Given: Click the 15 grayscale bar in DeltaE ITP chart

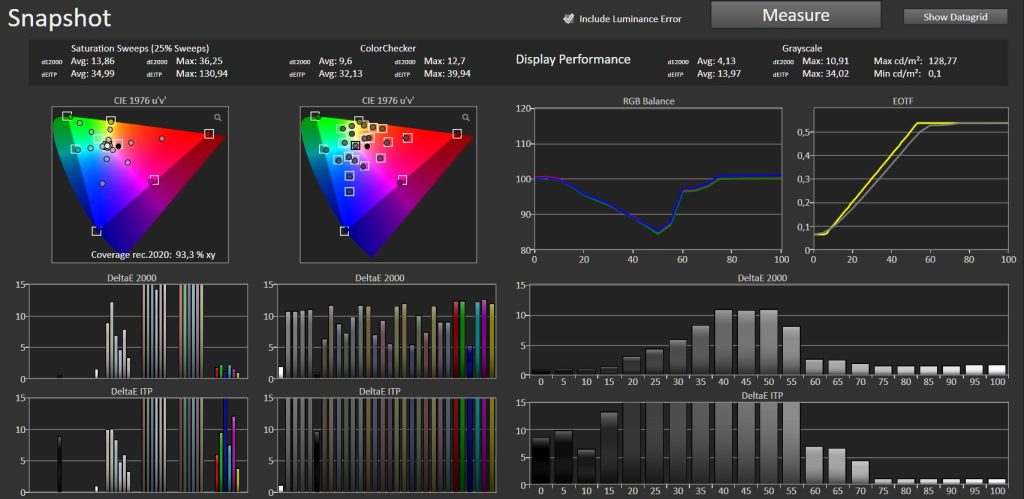Looking at the screenshot, I should [609, 448].
